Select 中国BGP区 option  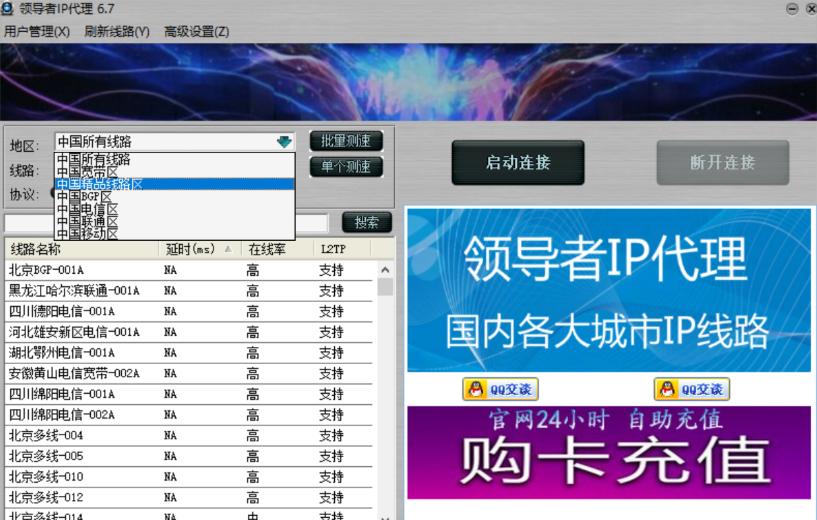(x=175, y=196)
